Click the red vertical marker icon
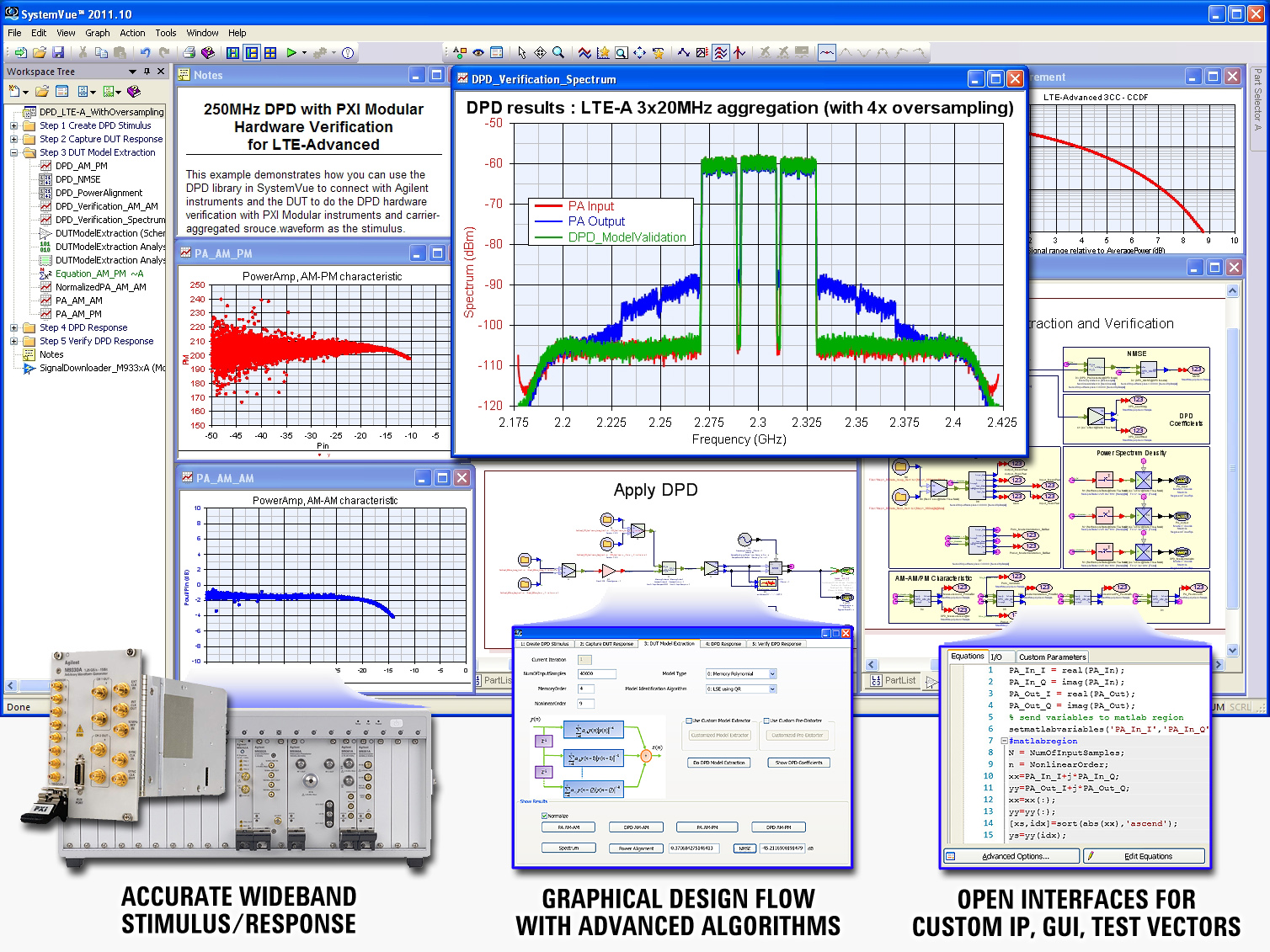This screenshot has width=1270, height=952. click(739, 52)
